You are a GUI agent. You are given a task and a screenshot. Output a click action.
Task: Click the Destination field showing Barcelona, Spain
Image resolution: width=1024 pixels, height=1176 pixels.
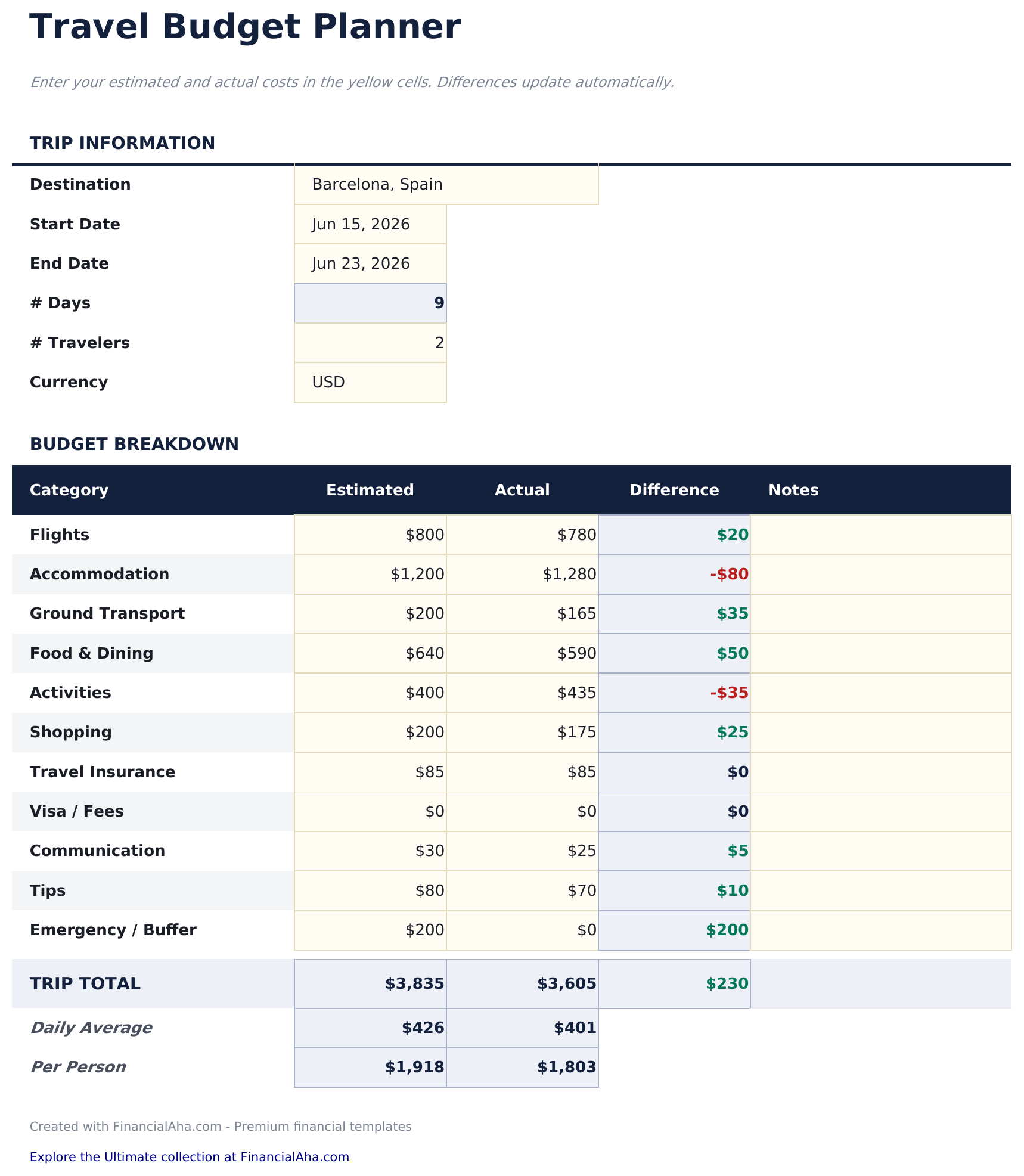click(446, 185)
